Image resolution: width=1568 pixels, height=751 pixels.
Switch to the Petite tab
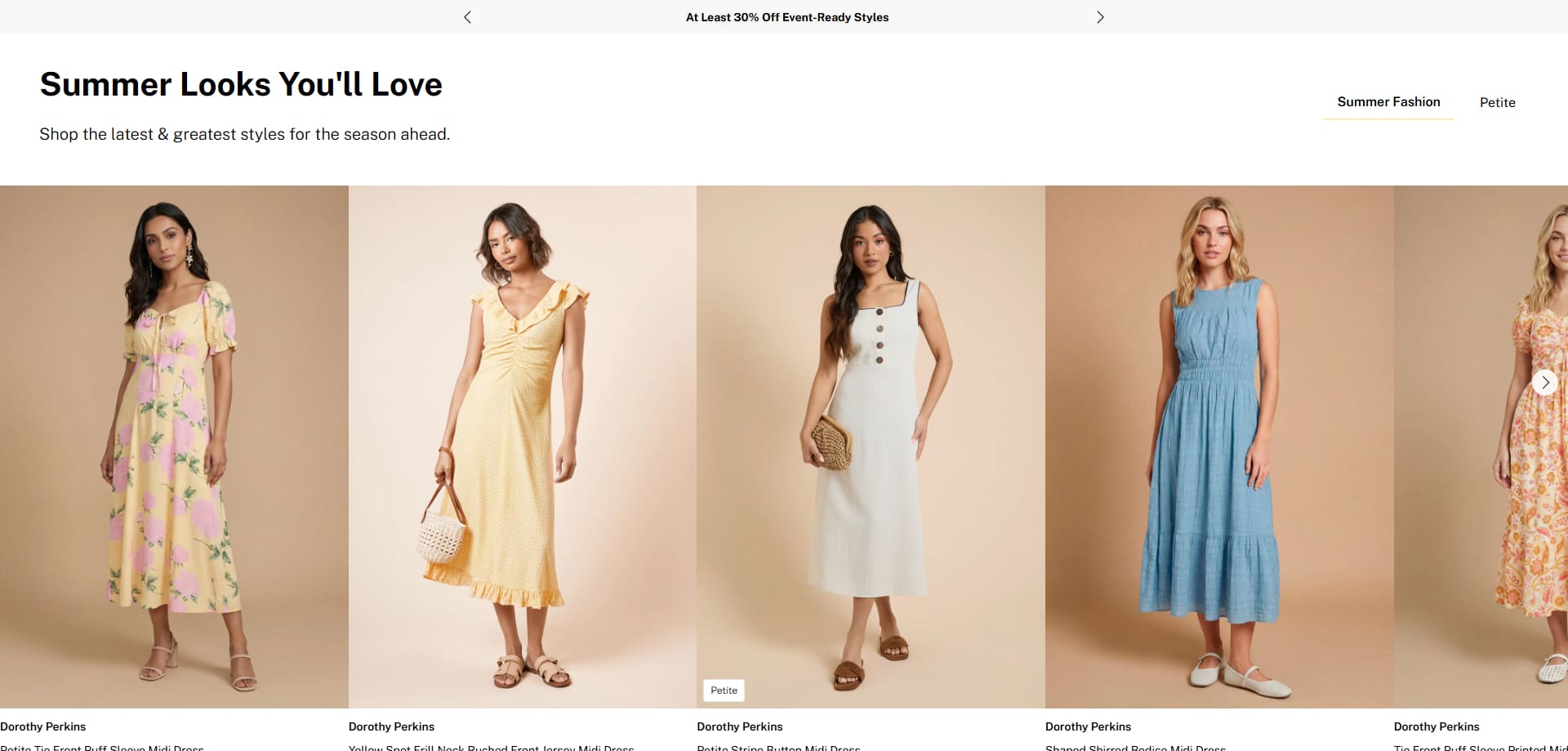tap(1497, 102)
